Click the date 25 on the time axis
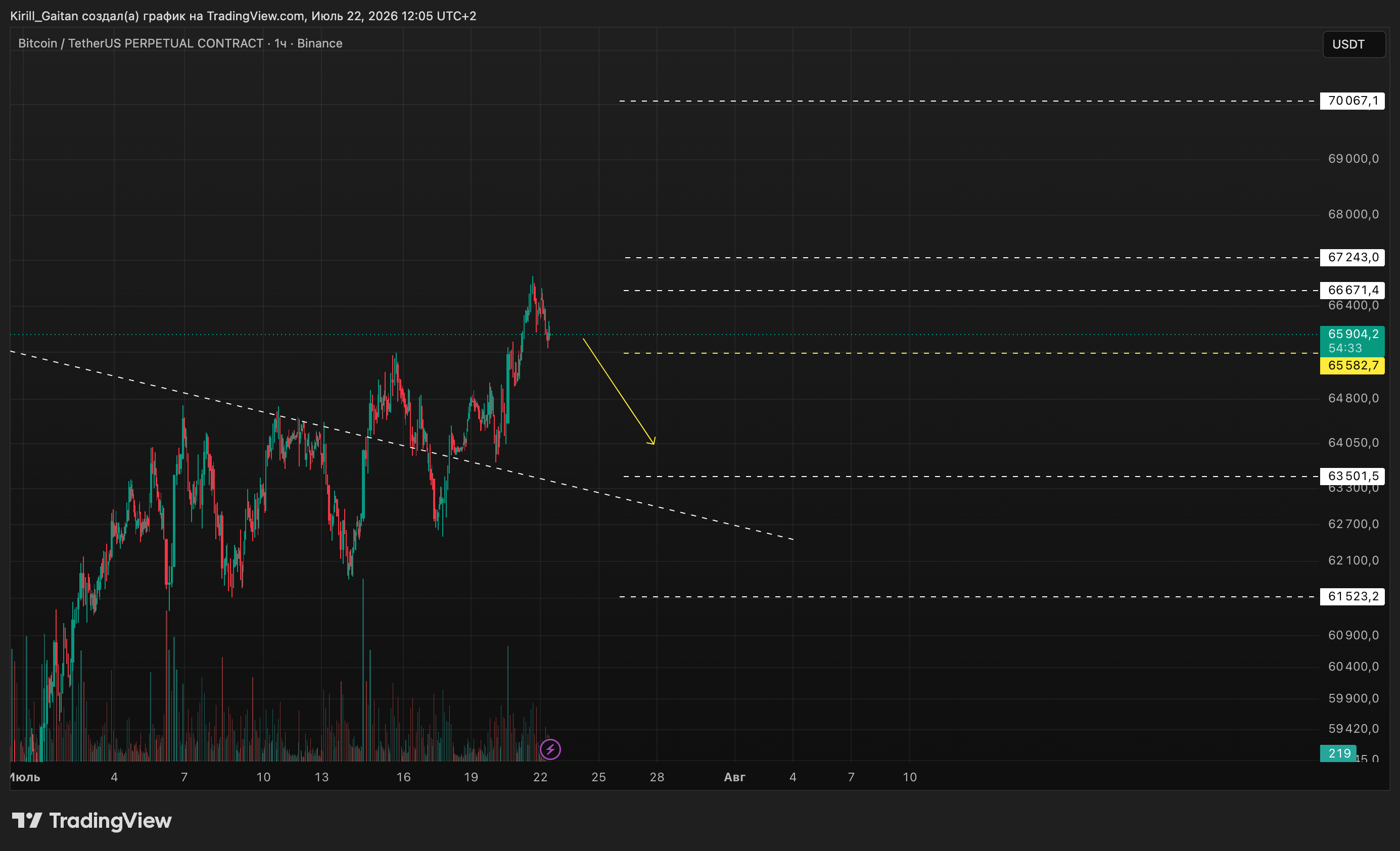 coord(599,777)
